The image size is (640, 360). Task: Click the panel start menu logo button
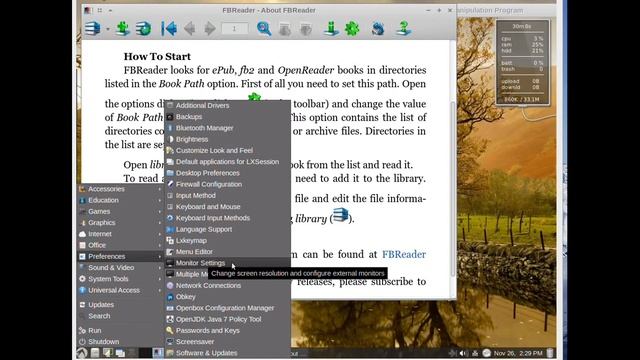(82, 353)
